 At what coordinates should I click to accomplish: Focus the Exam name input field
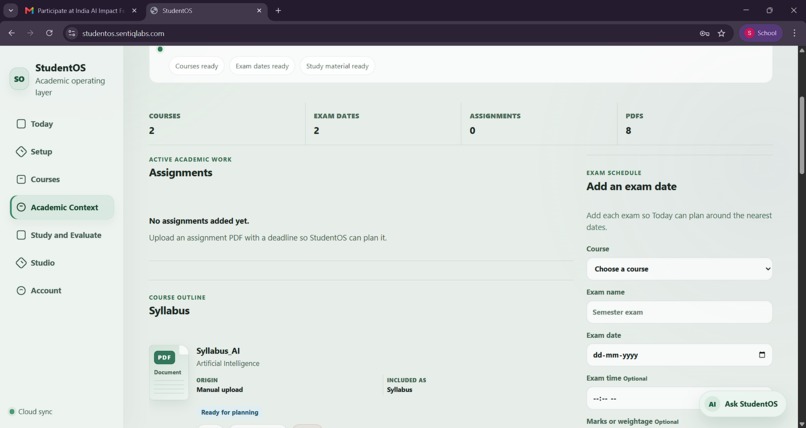coord(679,312)
